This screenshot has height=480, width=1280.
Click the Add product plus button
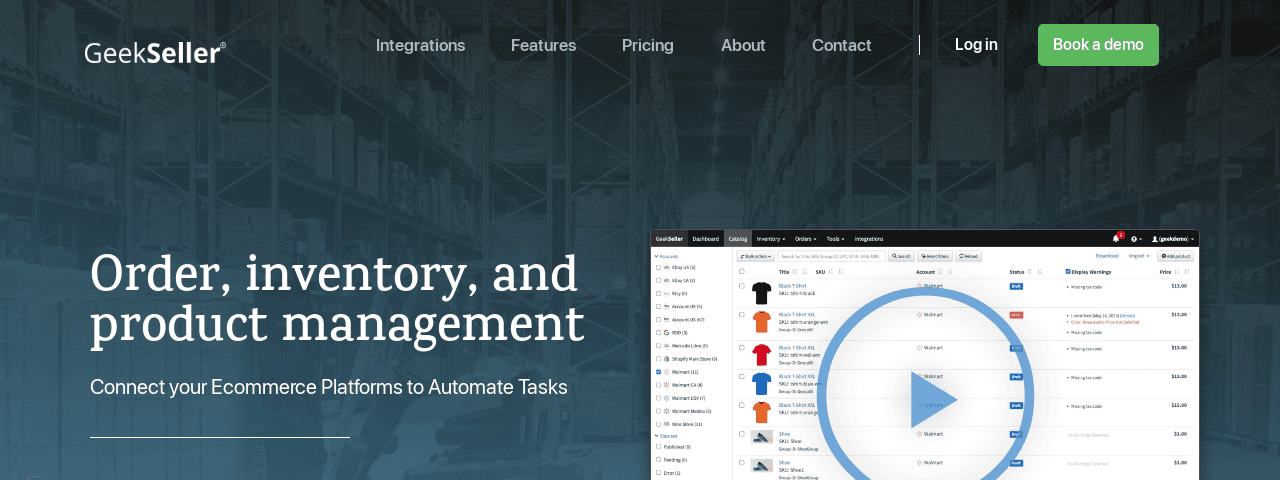pos(1175,256)
